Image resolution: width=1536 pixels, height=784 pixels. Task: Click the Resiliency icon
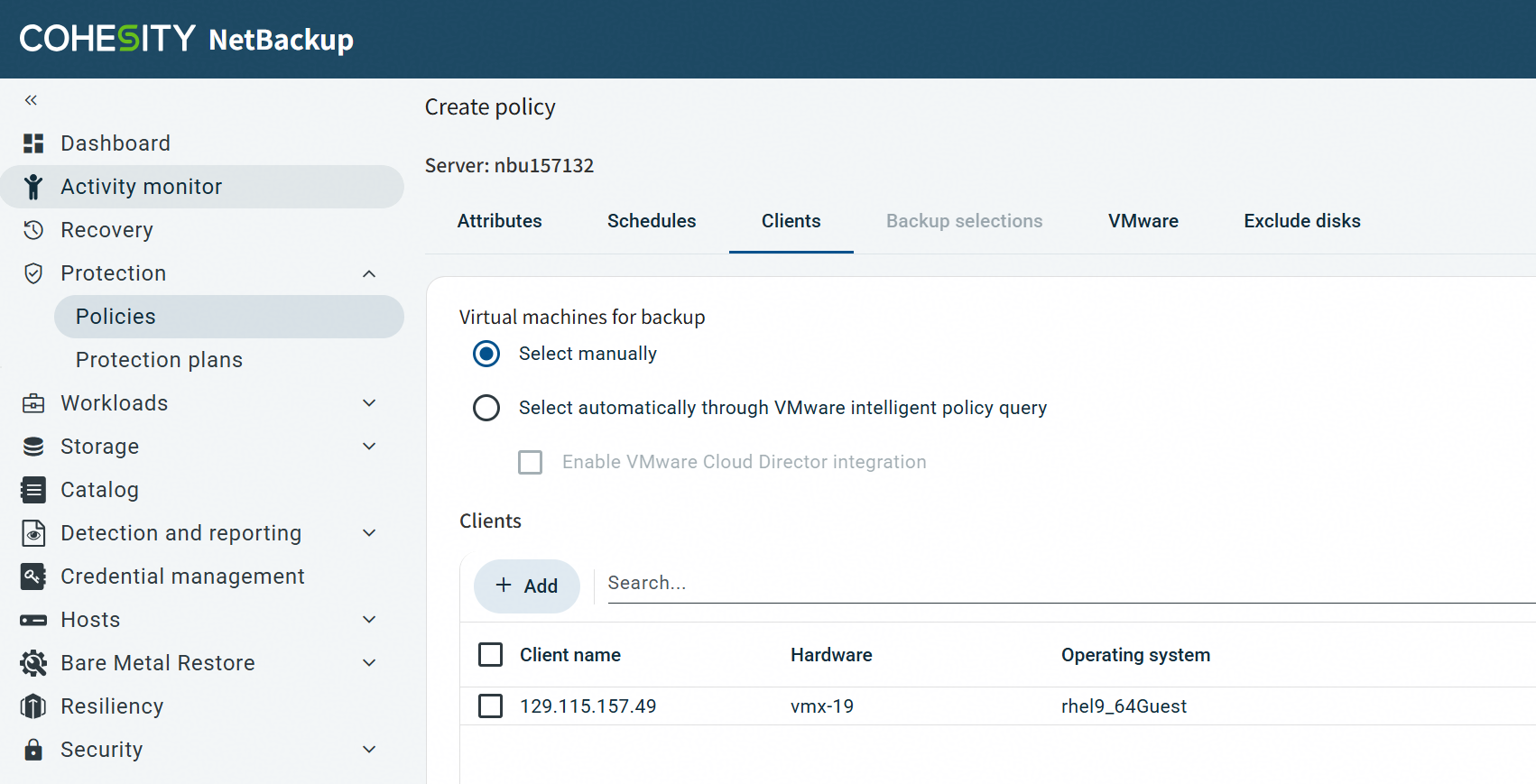click(x=33, y=706)
